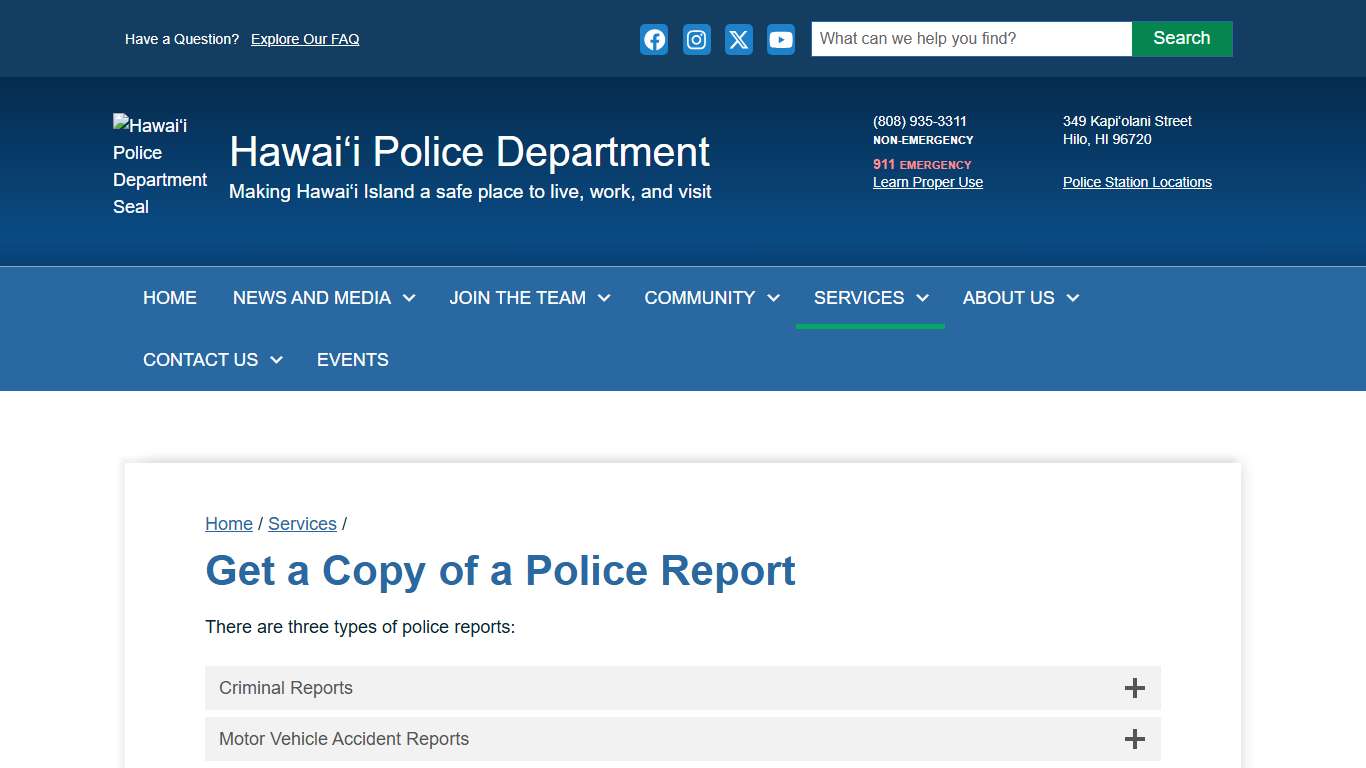Click the Learn Proper Use link

tap(927, 182)
